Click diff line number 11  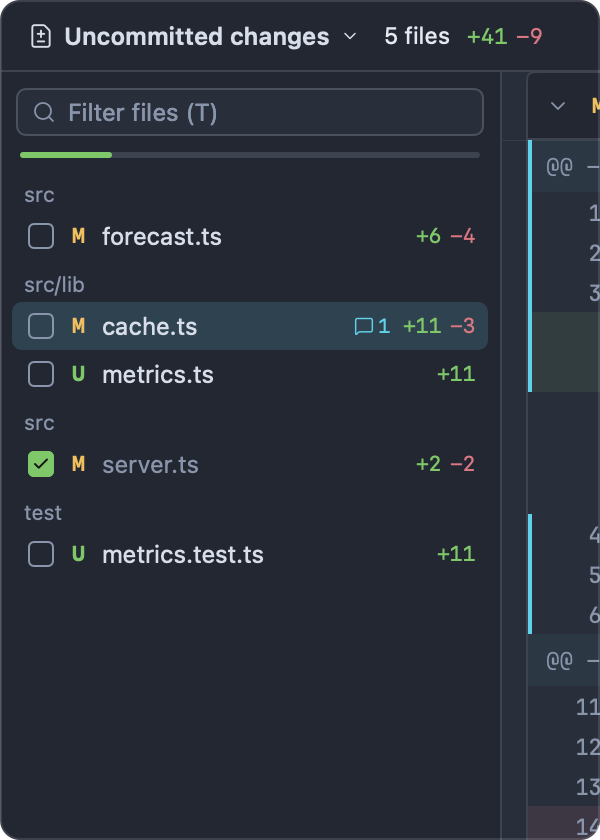pos(588,708)
